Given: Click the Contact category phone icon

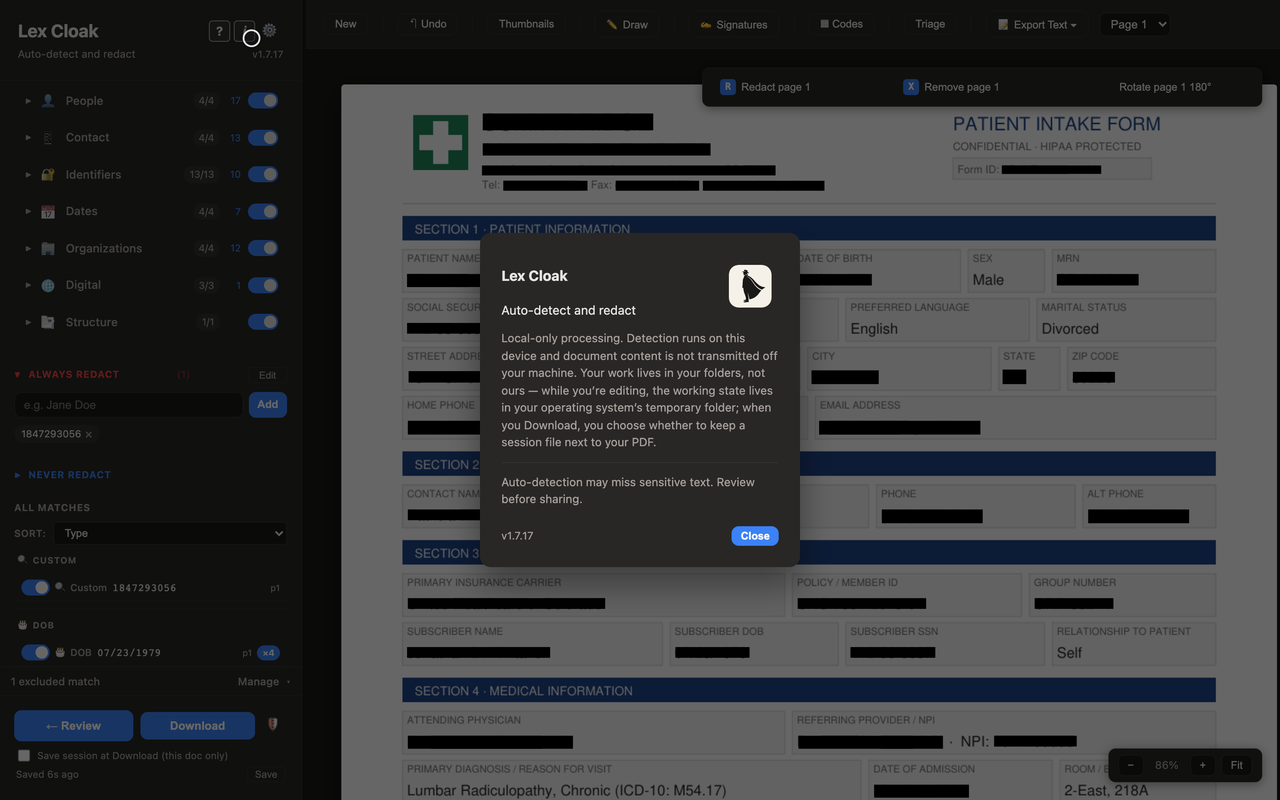Looking at the screenshot, I should (48, 138).
